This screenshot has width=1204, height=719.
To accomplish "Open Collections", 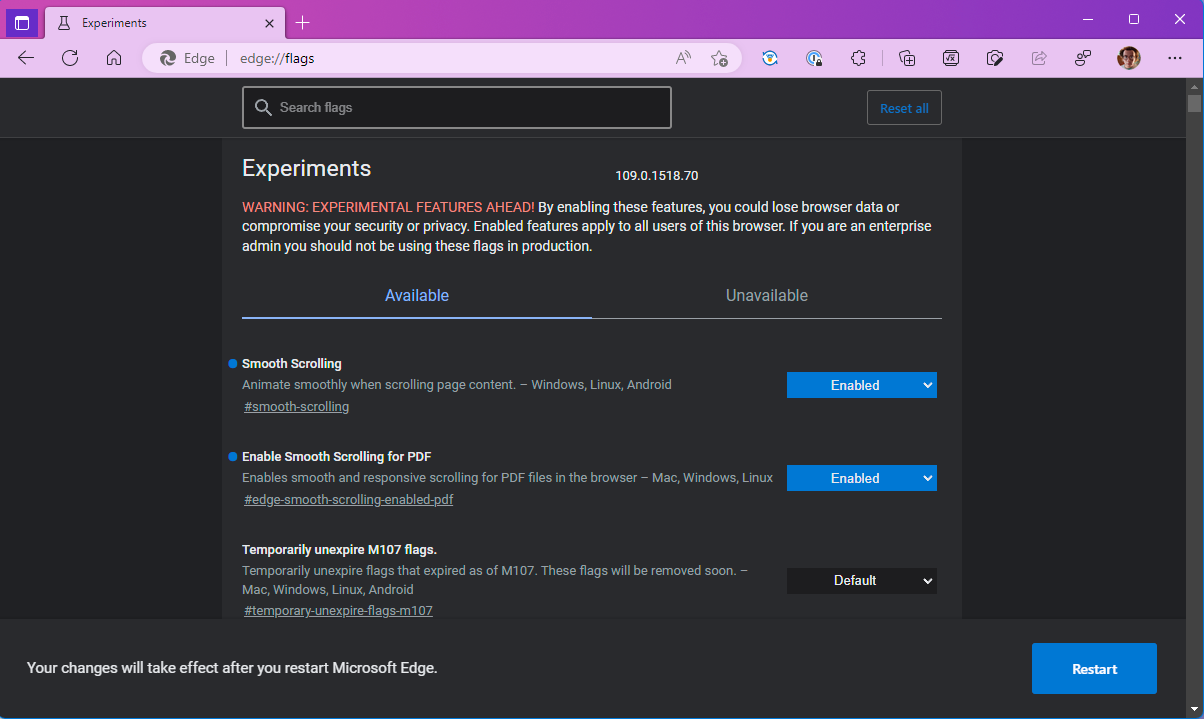I will point(907,58).
